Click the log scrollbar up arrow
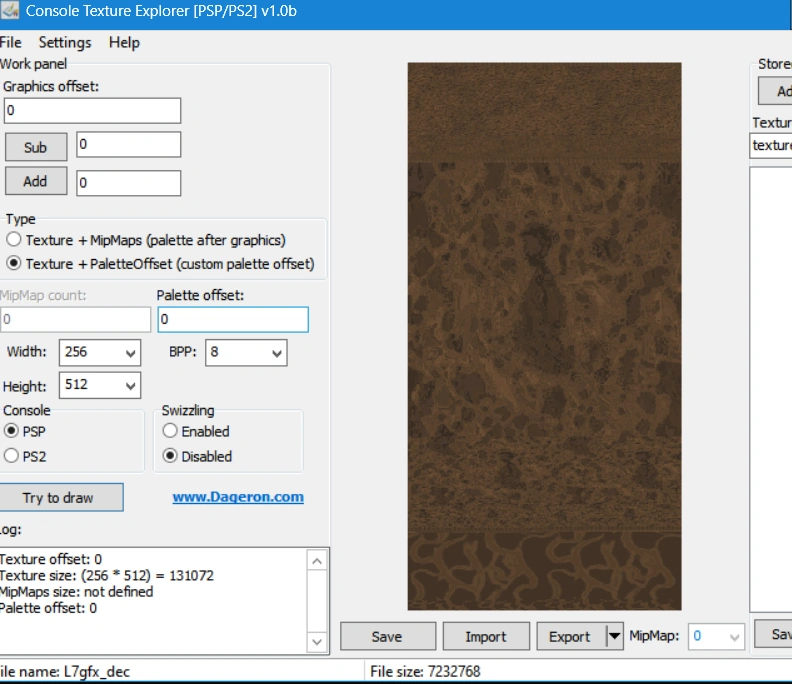Screen dimensions: 792x684 (317, 561)
